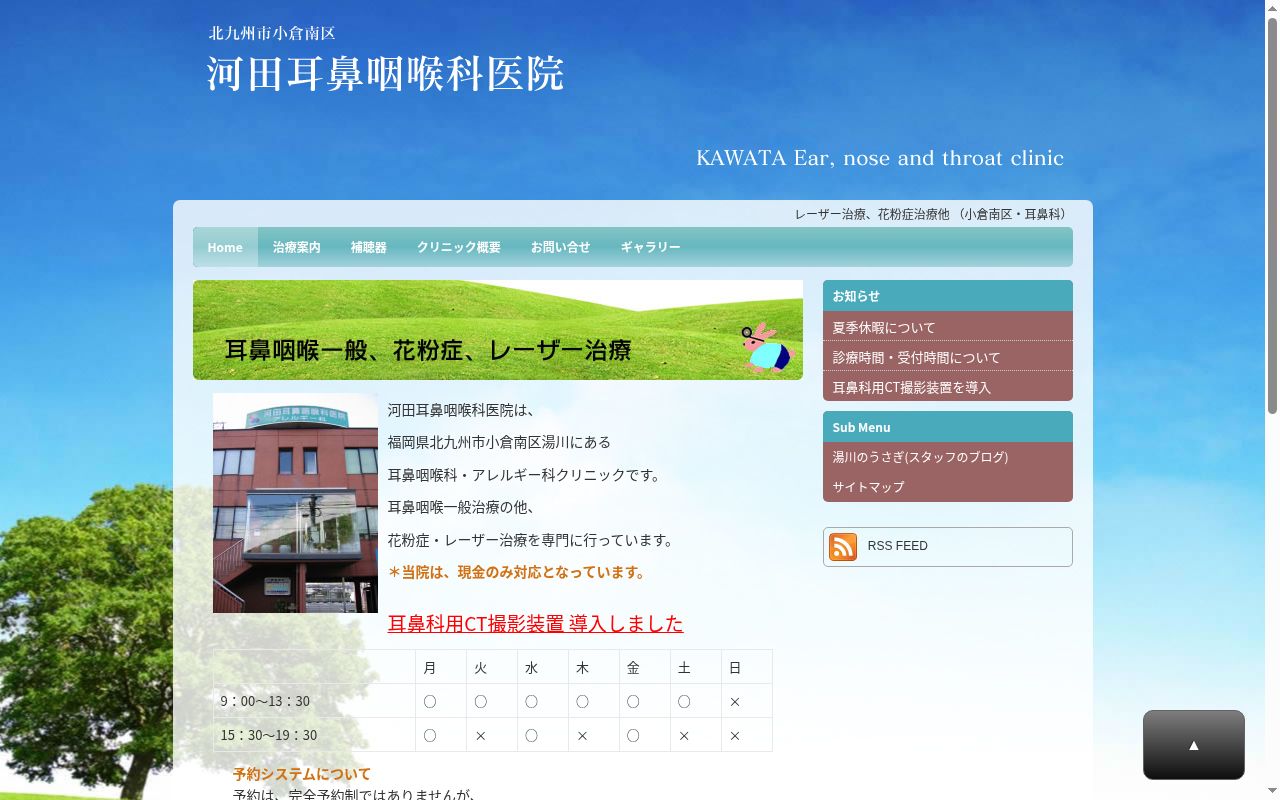This screenshot has width=1280, height=800.
Task: Click the rabbit mascot illustration in banner
Action: [766, 348]
